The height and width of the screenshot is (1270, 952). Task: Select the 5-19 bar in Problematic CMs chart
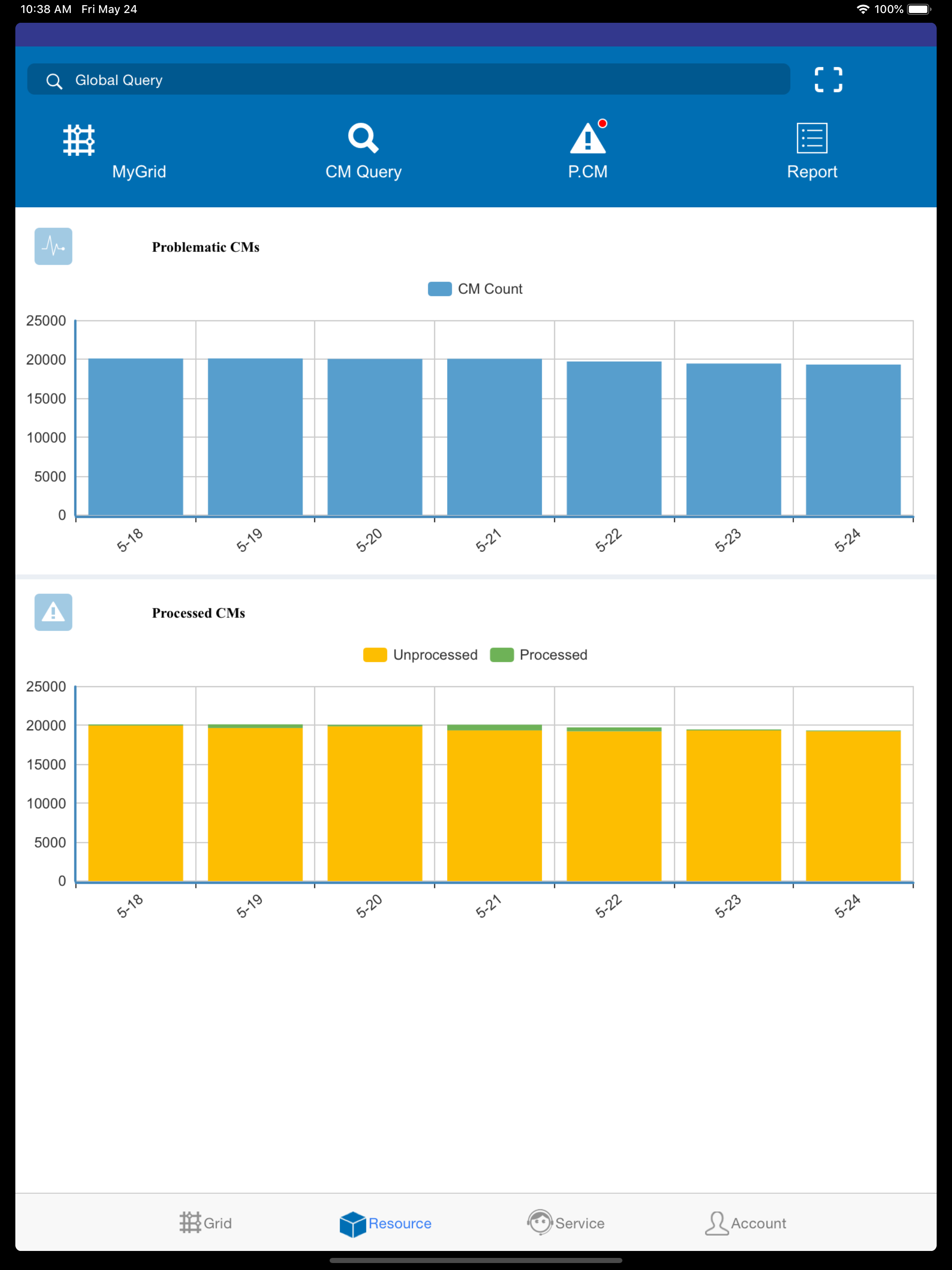tap(255, 437)
